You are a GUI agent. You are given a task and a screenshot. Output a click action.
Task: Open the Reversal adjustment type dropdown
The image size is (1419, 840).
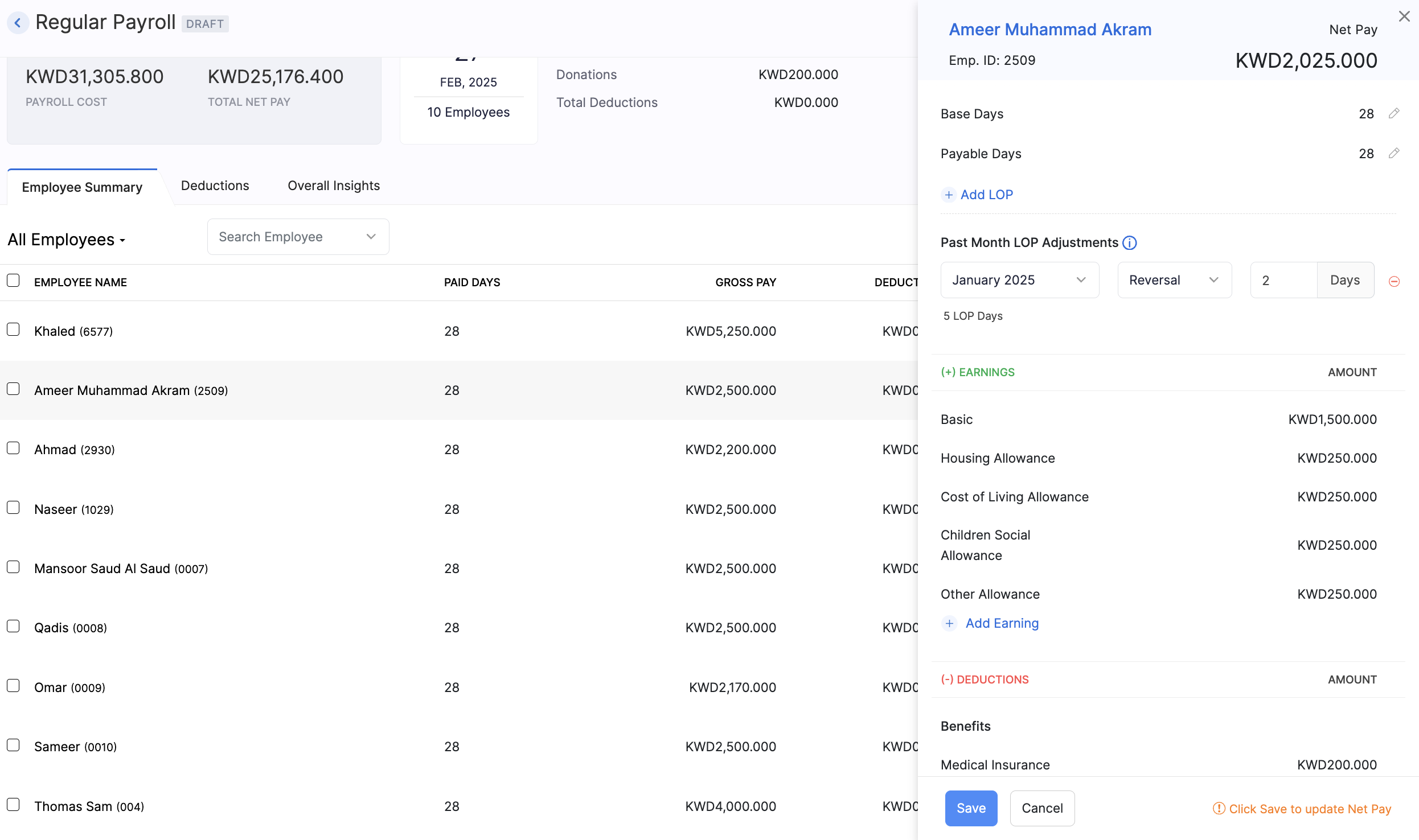point(1174,279)
